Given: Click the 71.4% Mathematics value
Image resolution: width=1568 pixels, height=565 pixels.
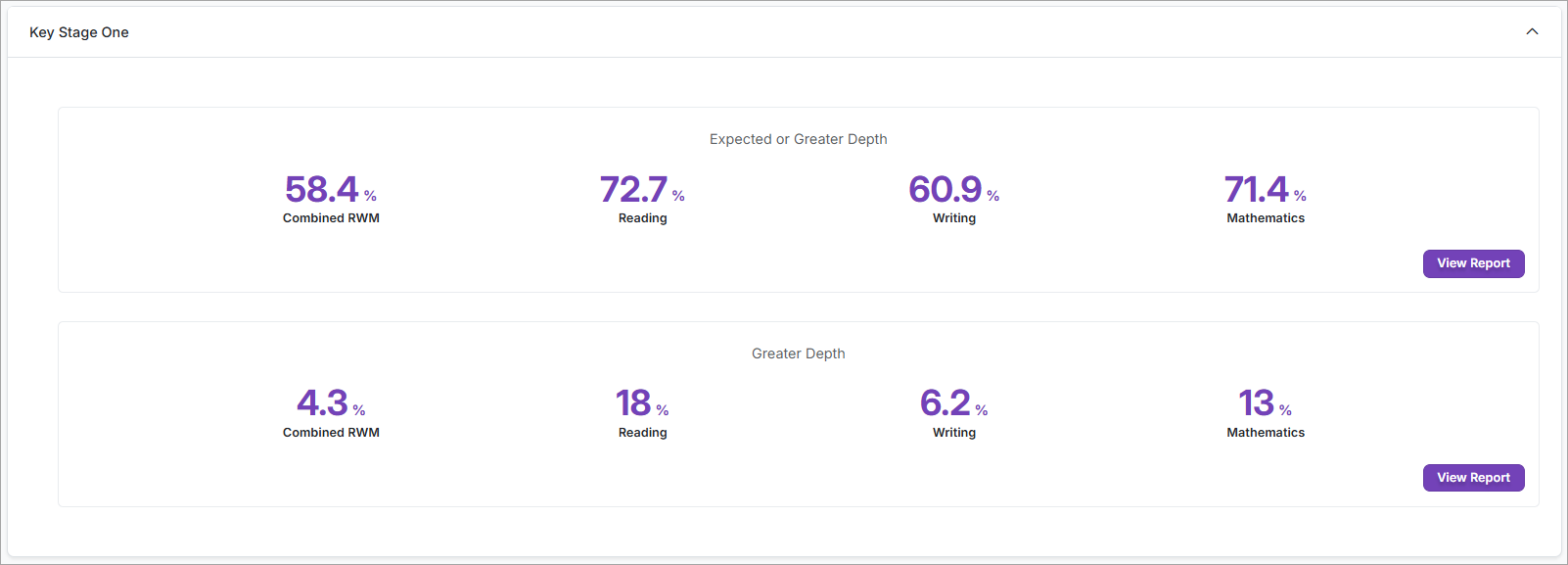Looking at the screenshot, I should point(1257,189).
